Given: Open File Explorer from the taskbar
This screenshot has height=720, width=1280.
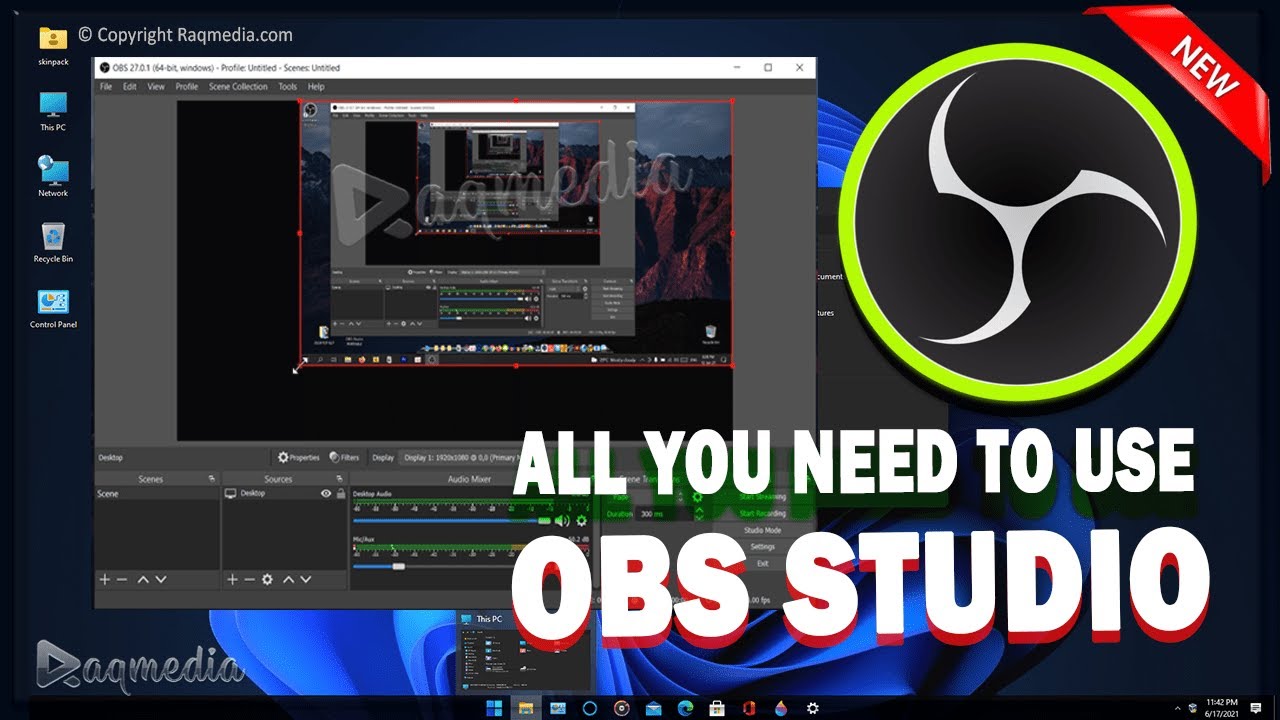Looking at the screenshot, I should [526, 708].
